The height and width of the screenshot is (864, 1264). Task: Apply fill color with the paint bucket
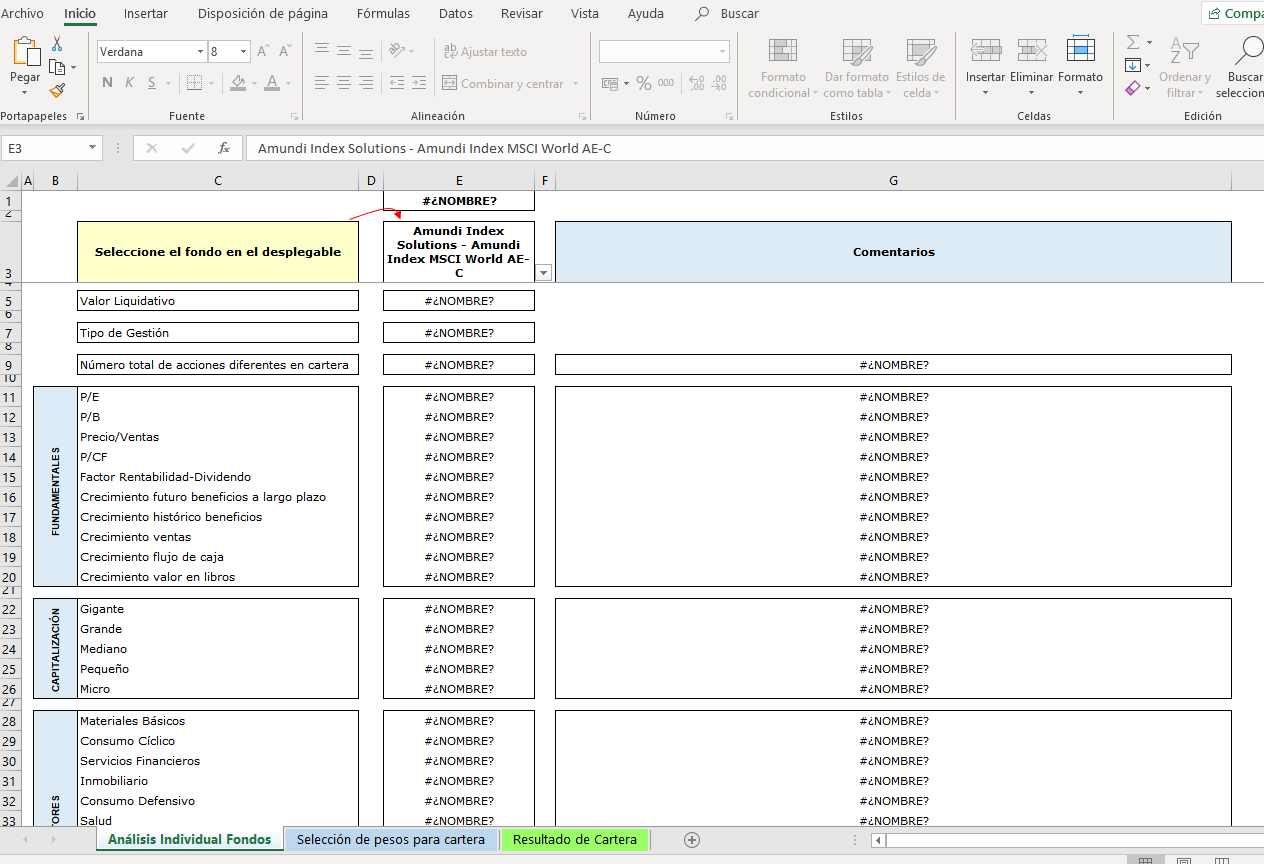pos(238,83)
